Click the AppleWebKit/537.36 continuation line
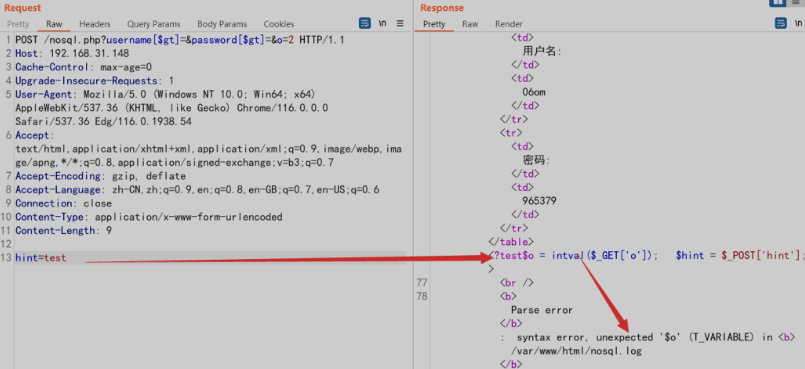 171,108
